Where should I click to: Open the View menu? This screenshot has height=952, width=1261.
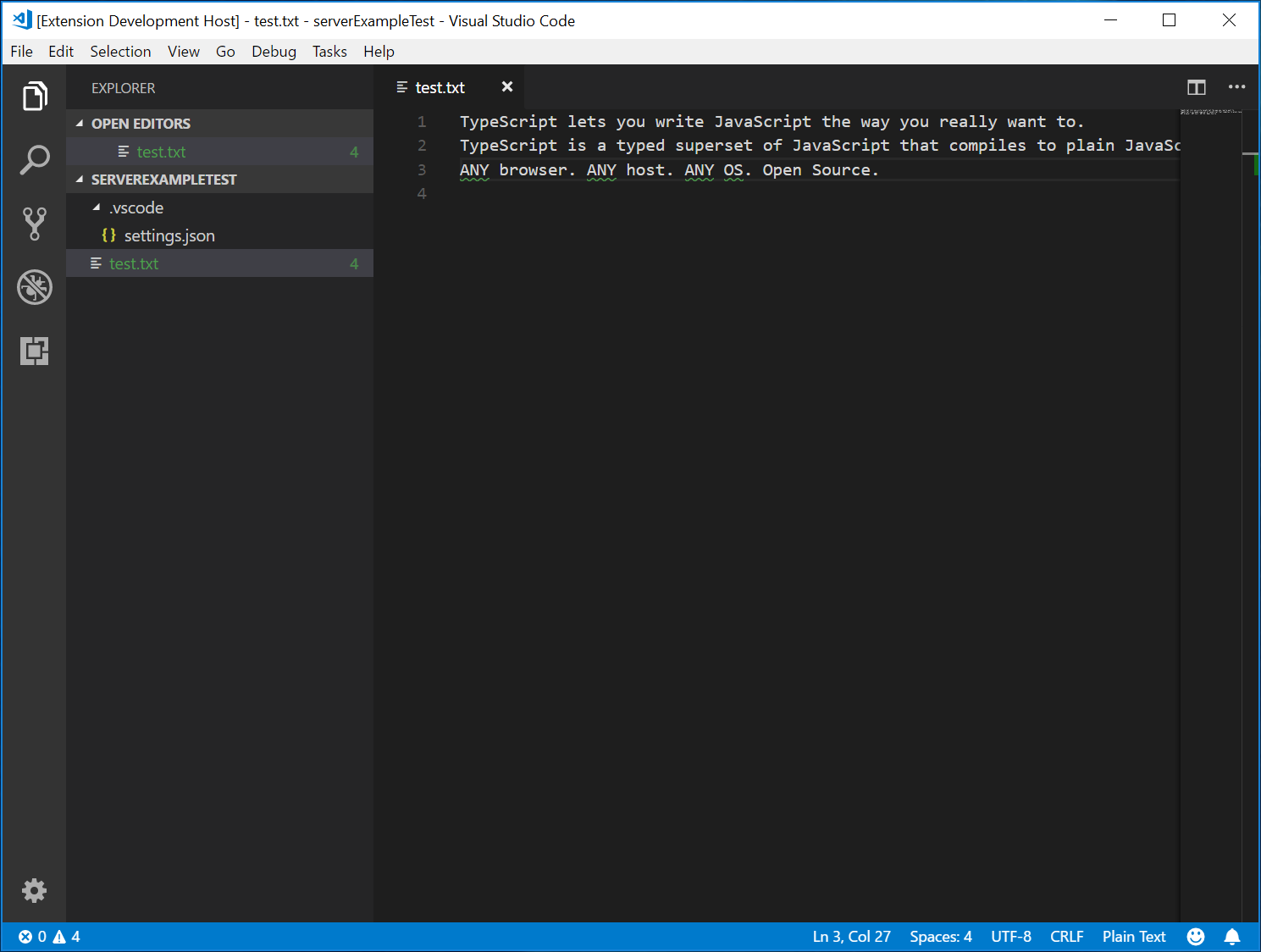(x=184, y=52)
